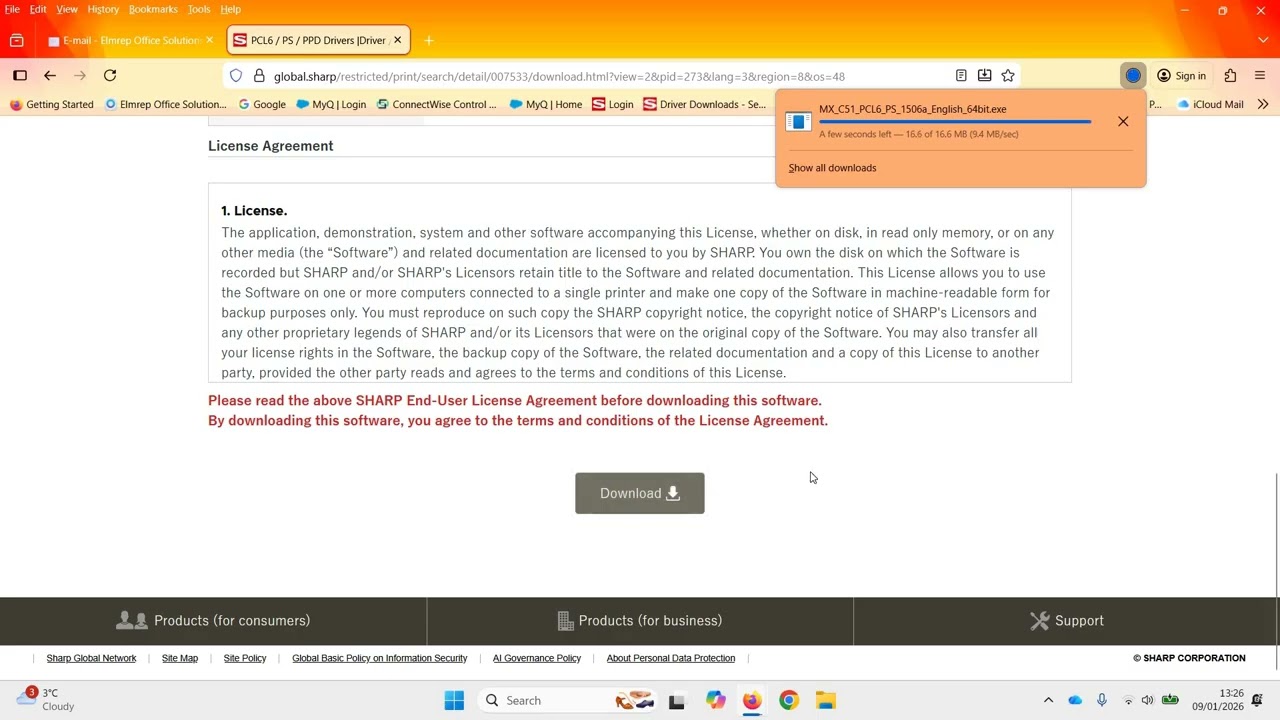
Task: Follow Site Map footer link
Action: (180, 658)
